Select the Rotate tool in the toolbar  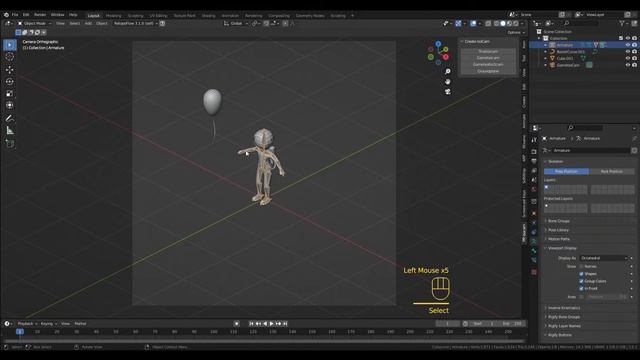[x=10, y=82]
